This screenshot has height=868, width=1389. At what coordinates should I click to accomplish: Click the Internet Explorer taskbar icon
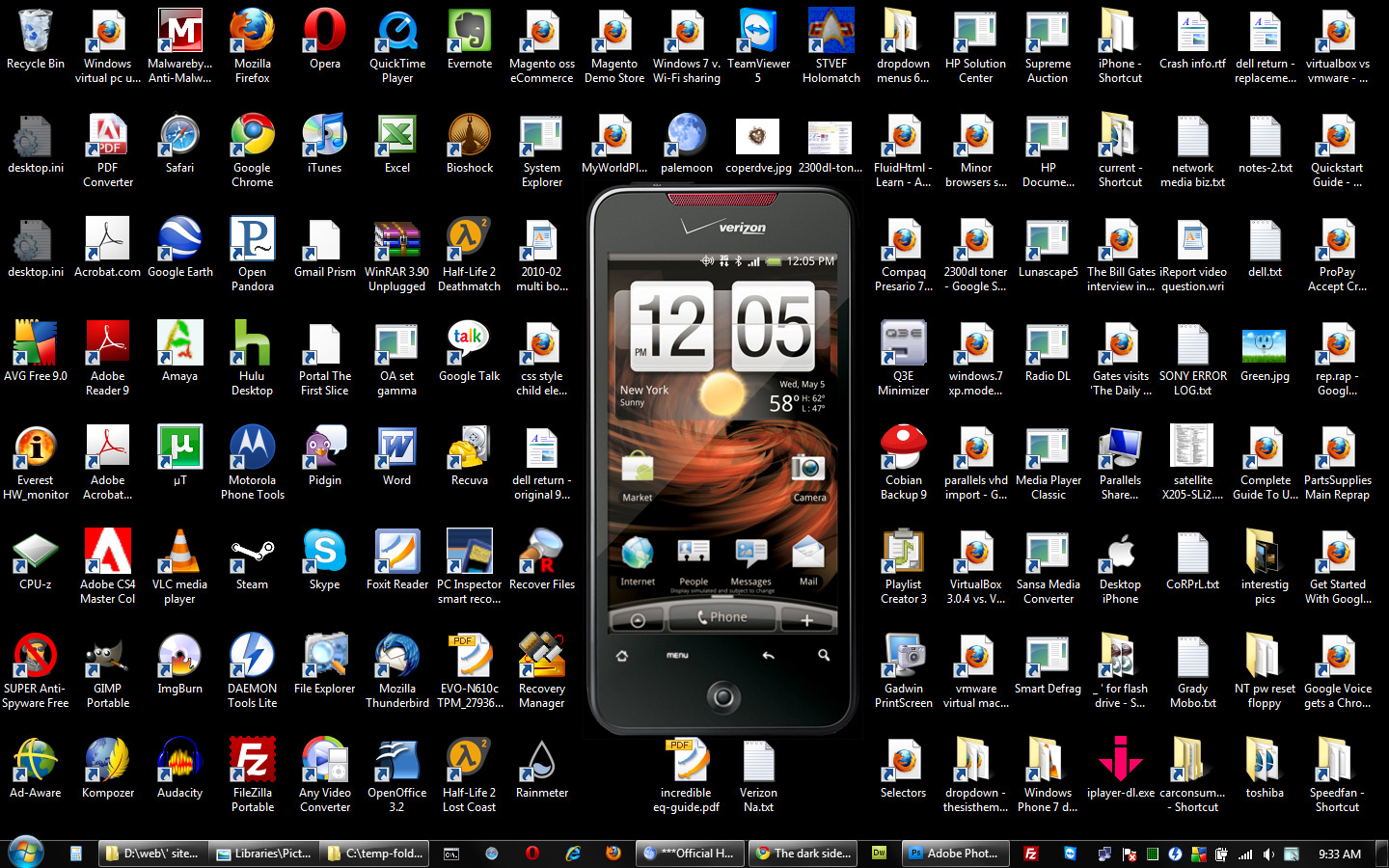[573, 854]
